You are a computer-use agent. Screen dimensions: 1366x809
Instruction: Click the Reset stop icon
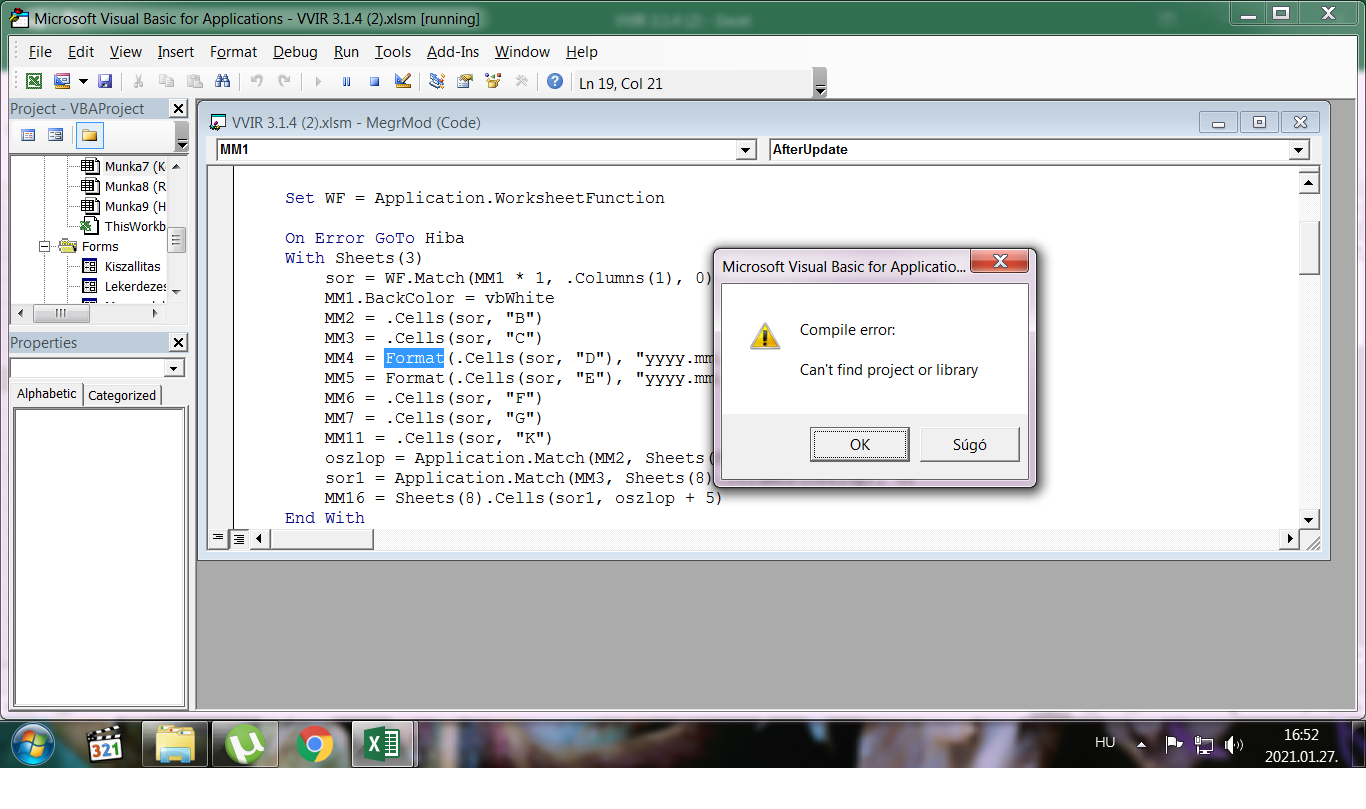(374, 82)
